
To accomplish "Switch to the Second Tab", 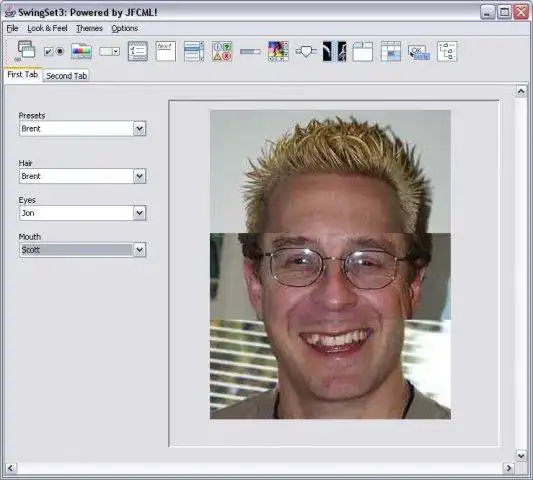I will (67, 76).
